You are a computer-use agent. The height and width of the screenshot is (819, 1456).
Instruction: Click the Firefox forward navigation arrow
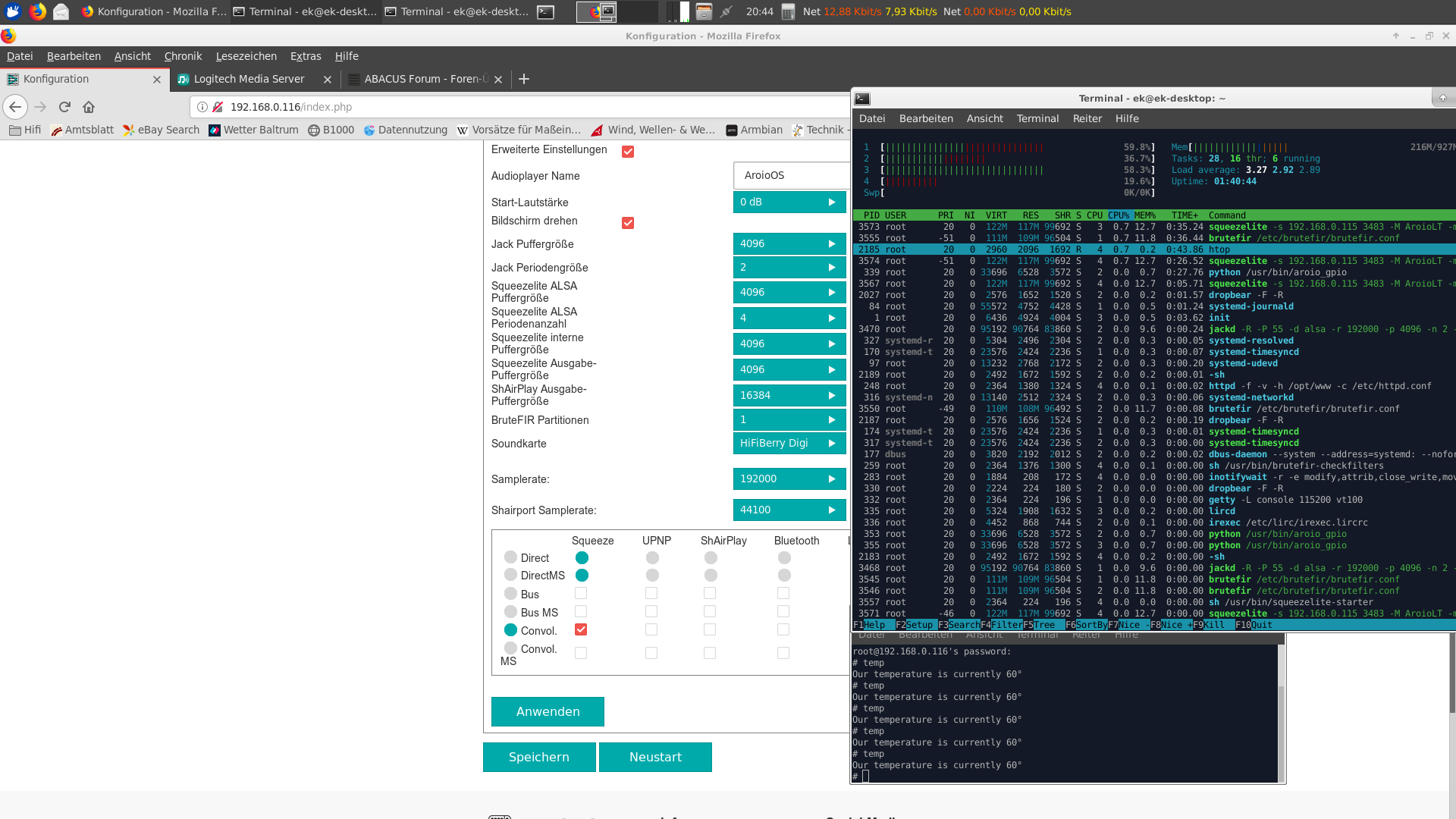click(40, 107)
